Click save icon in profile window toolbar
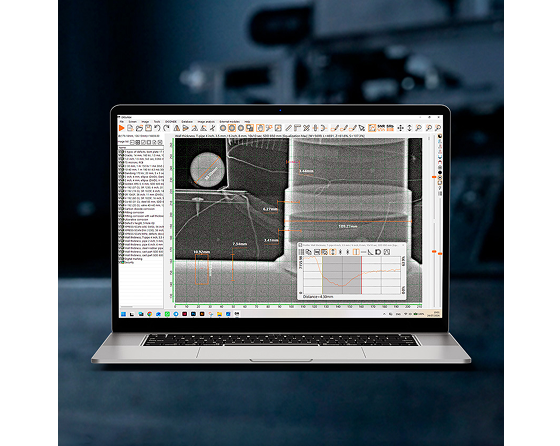 [316, 252]
